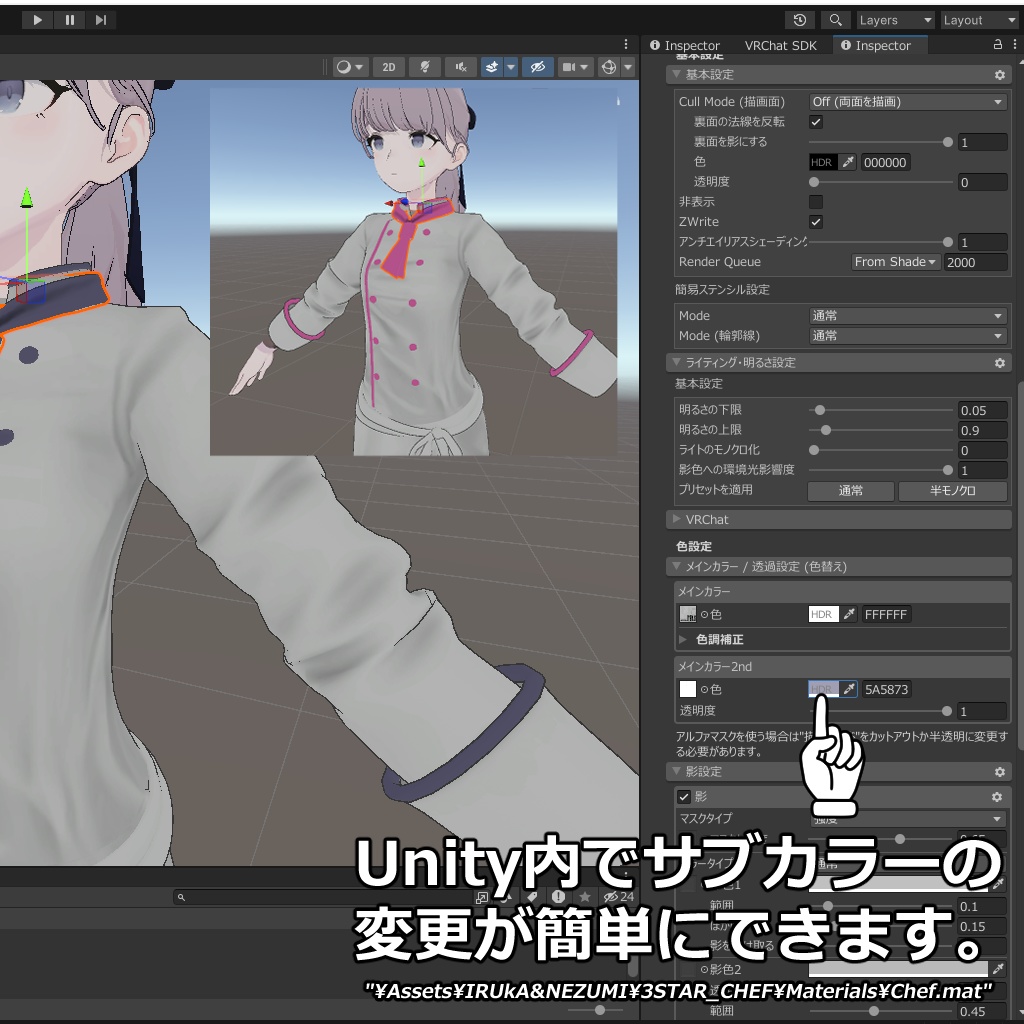Click the eyedropper next to 影色2
1024x1024 pixels.
pyautogui.click(x=1000, y=968)
